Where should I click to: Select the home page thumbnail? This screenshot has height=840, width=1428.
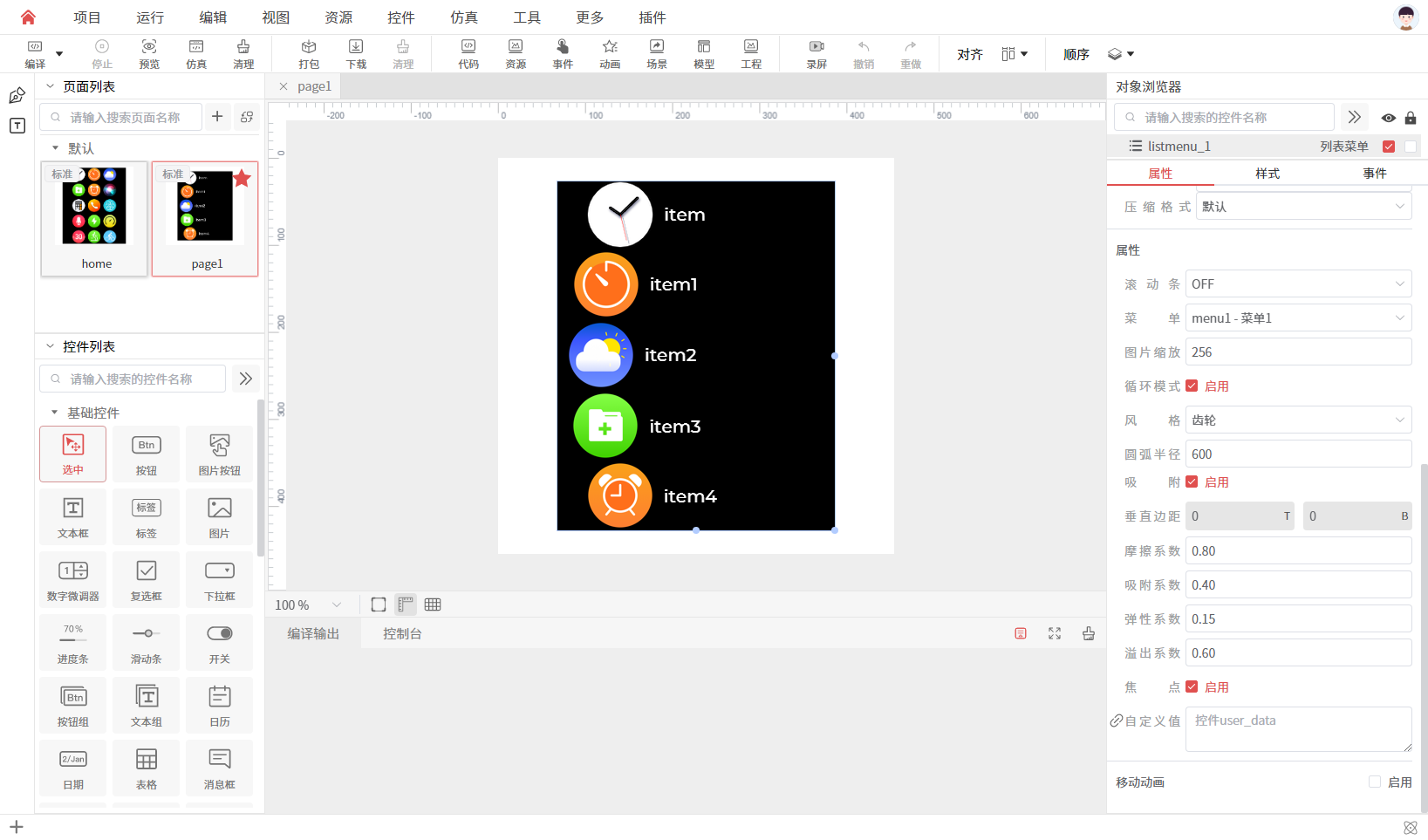94,219
